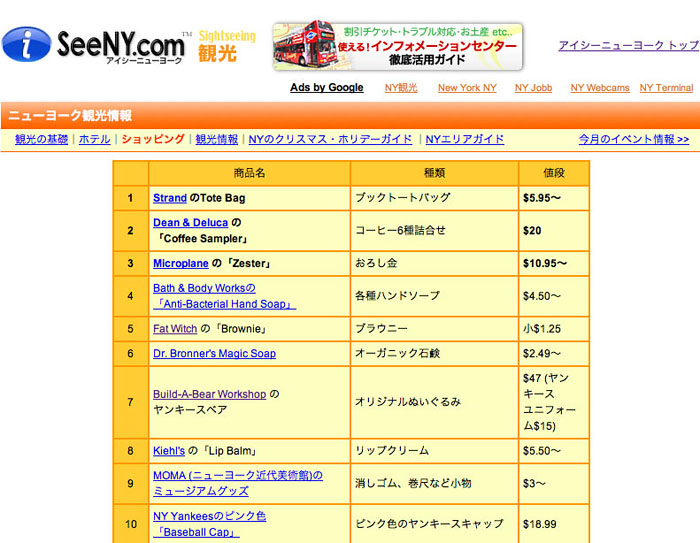Click the New York NY ad link
The image size is (700, 543).
467,88
